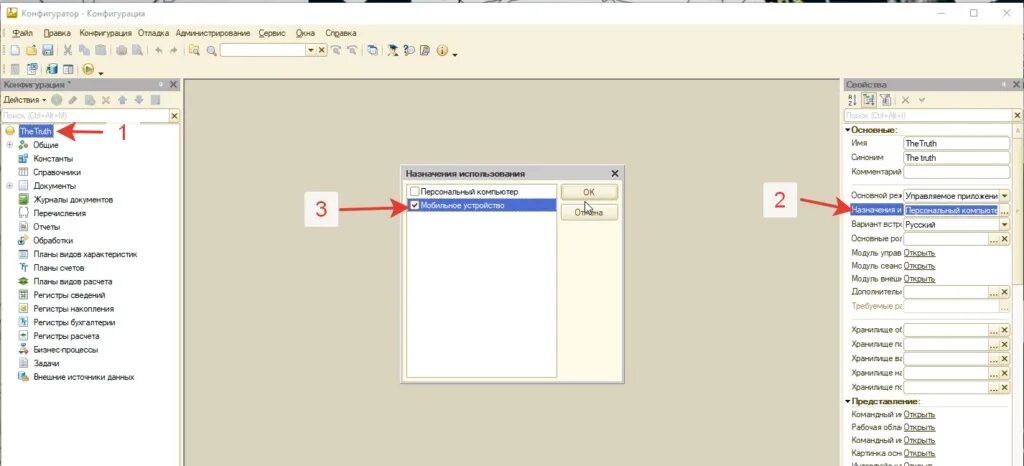Screen dimensions: 1024x466
Task: Uncheck the Мобильное устройство checkbox
Action: tap(414, 206)
